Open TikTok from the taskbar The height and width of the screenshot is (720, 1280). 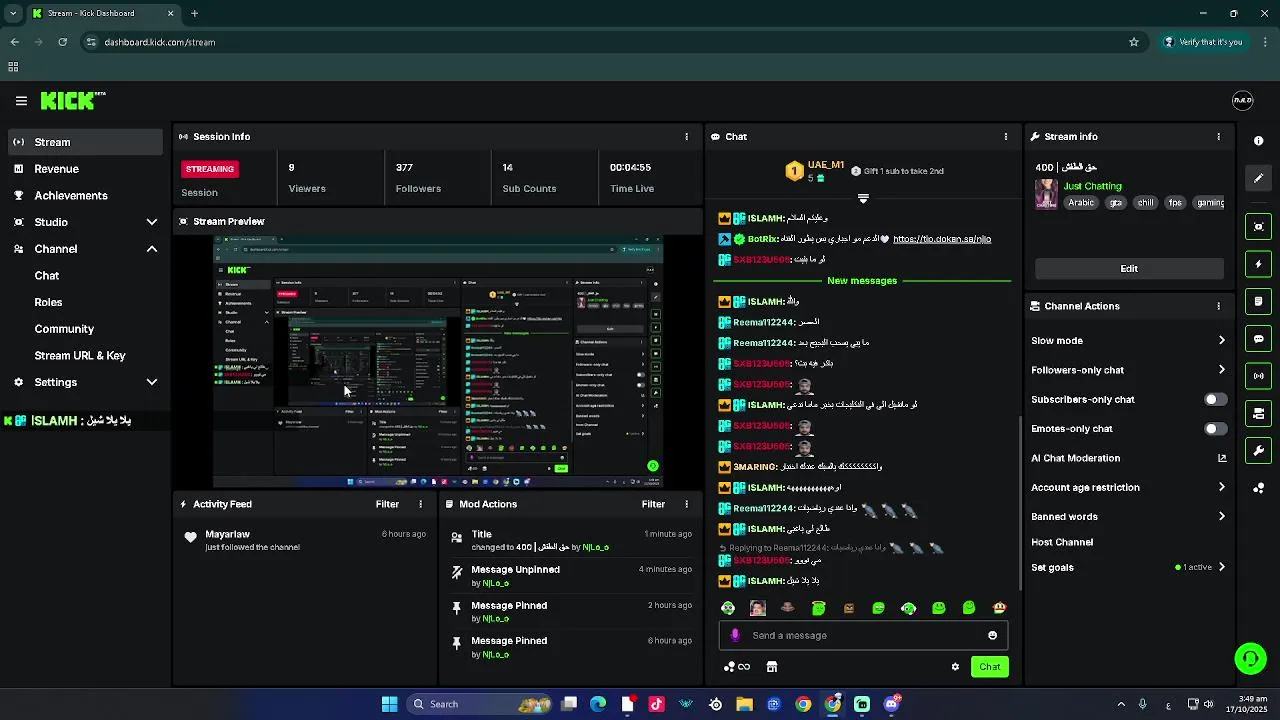(656, 704)
